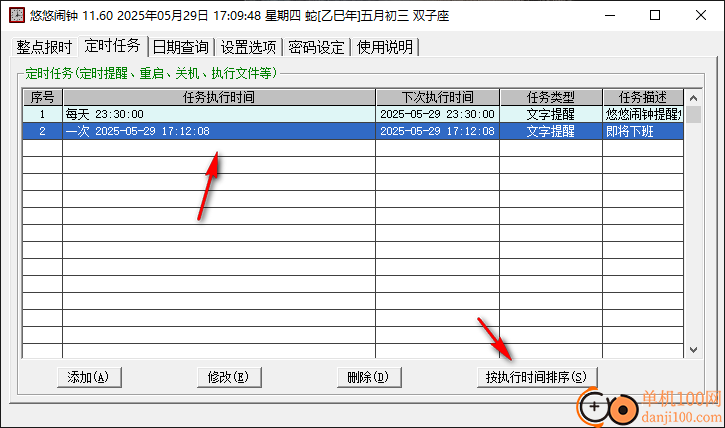Click the 即将下班 description cell

click(x=643, y=131)
